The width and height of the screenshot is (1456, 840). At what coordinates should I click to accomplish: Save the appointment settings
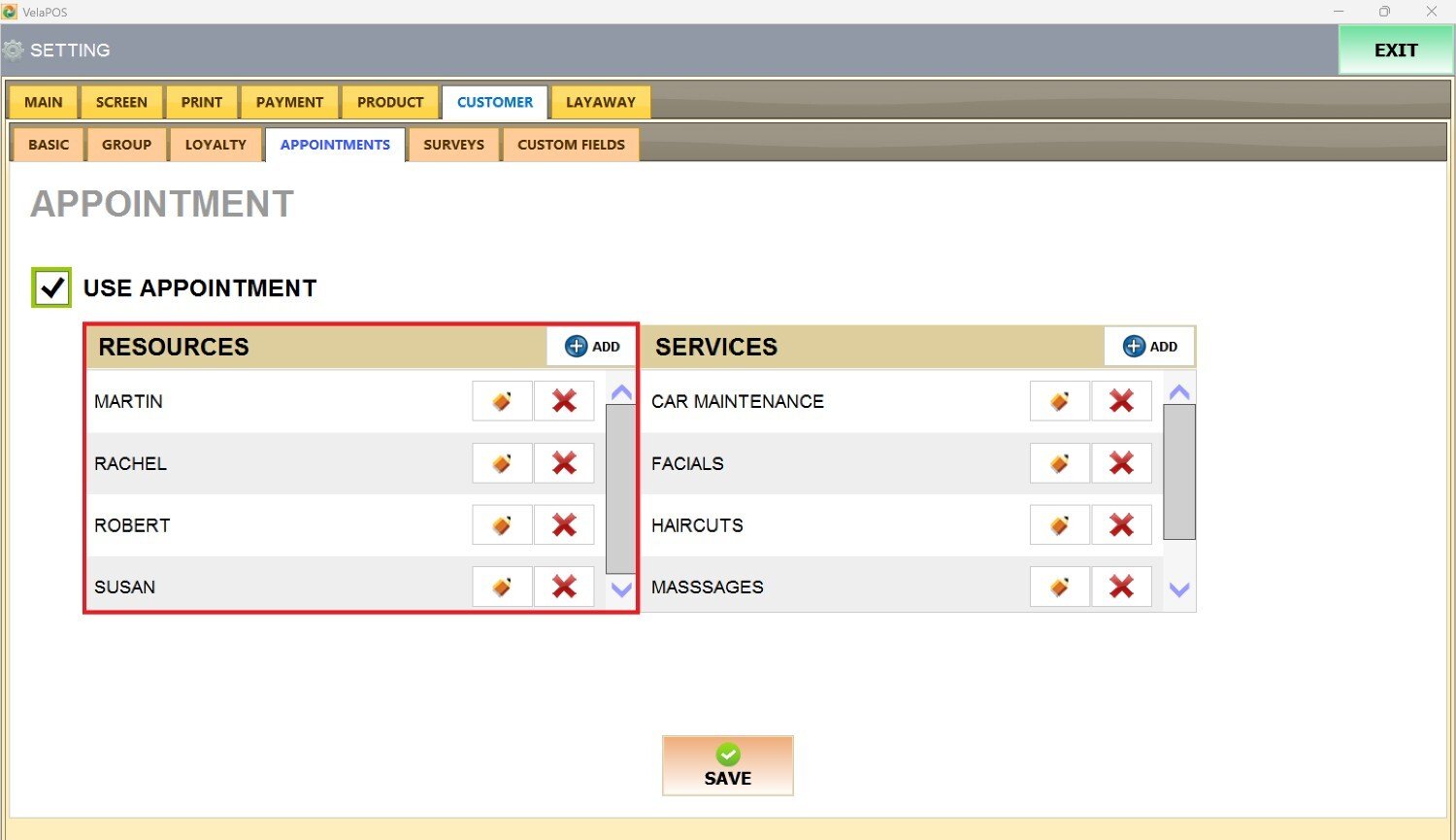tap(728, 765)
